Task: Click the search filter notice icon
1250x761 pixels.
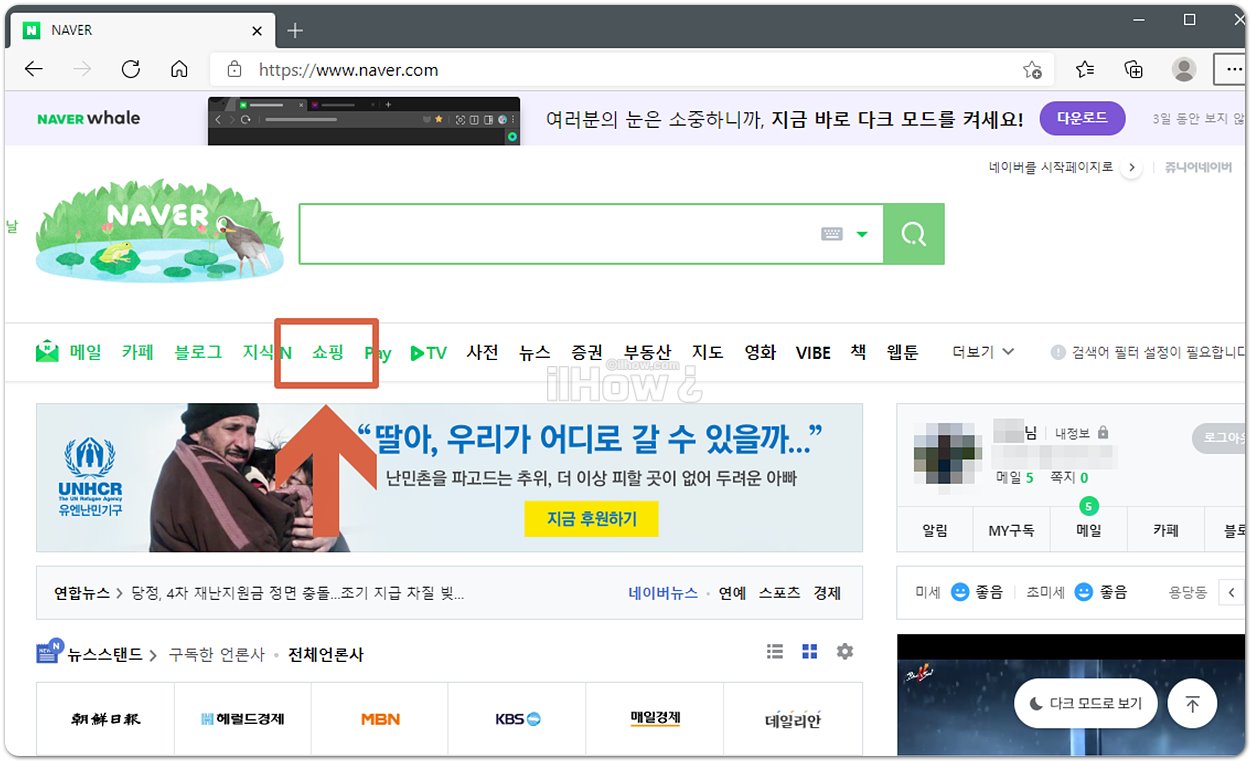Action: click(x=1058, y=352)
